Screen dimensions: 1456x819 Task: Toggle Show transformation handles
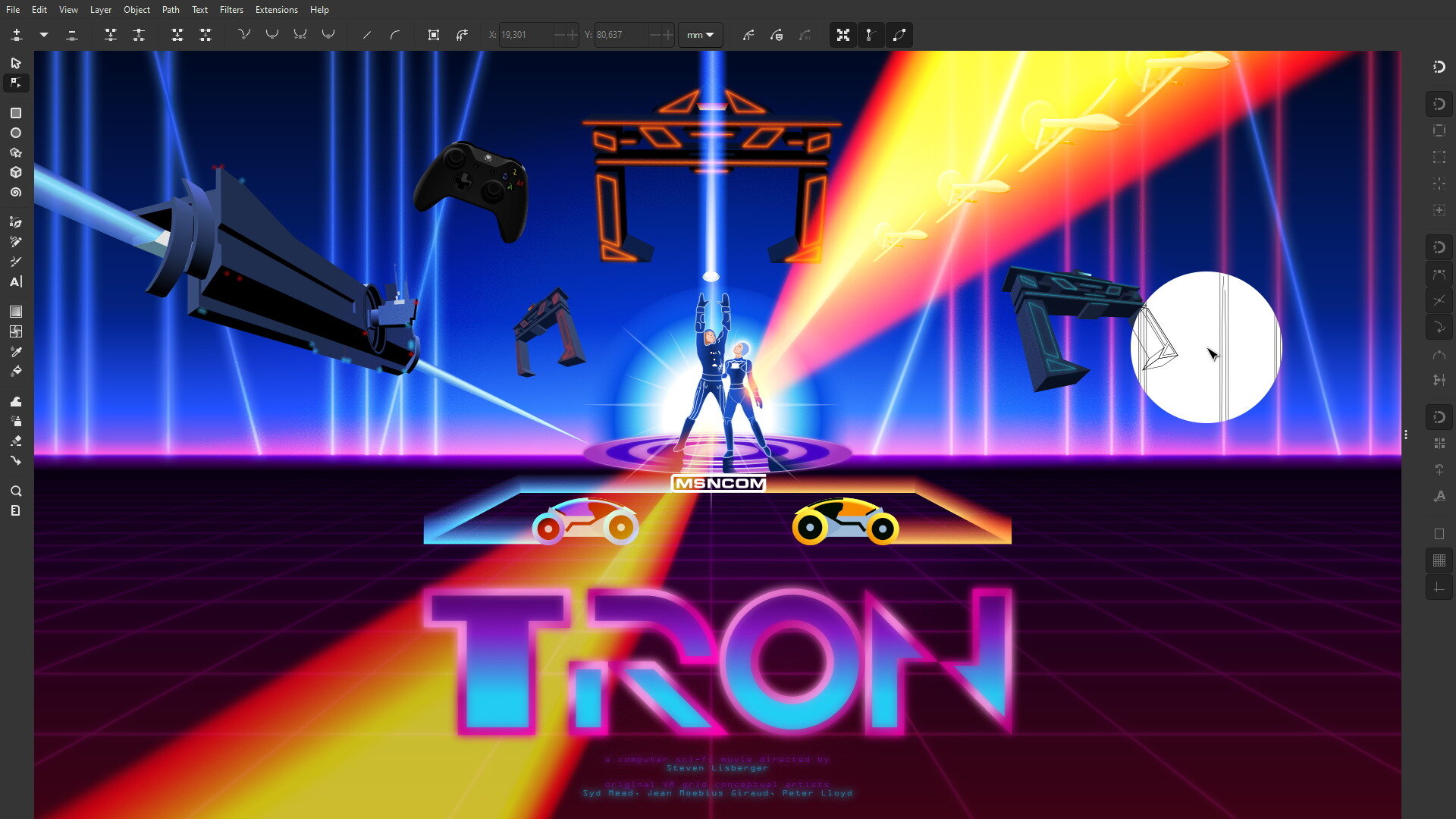[843, 35]
